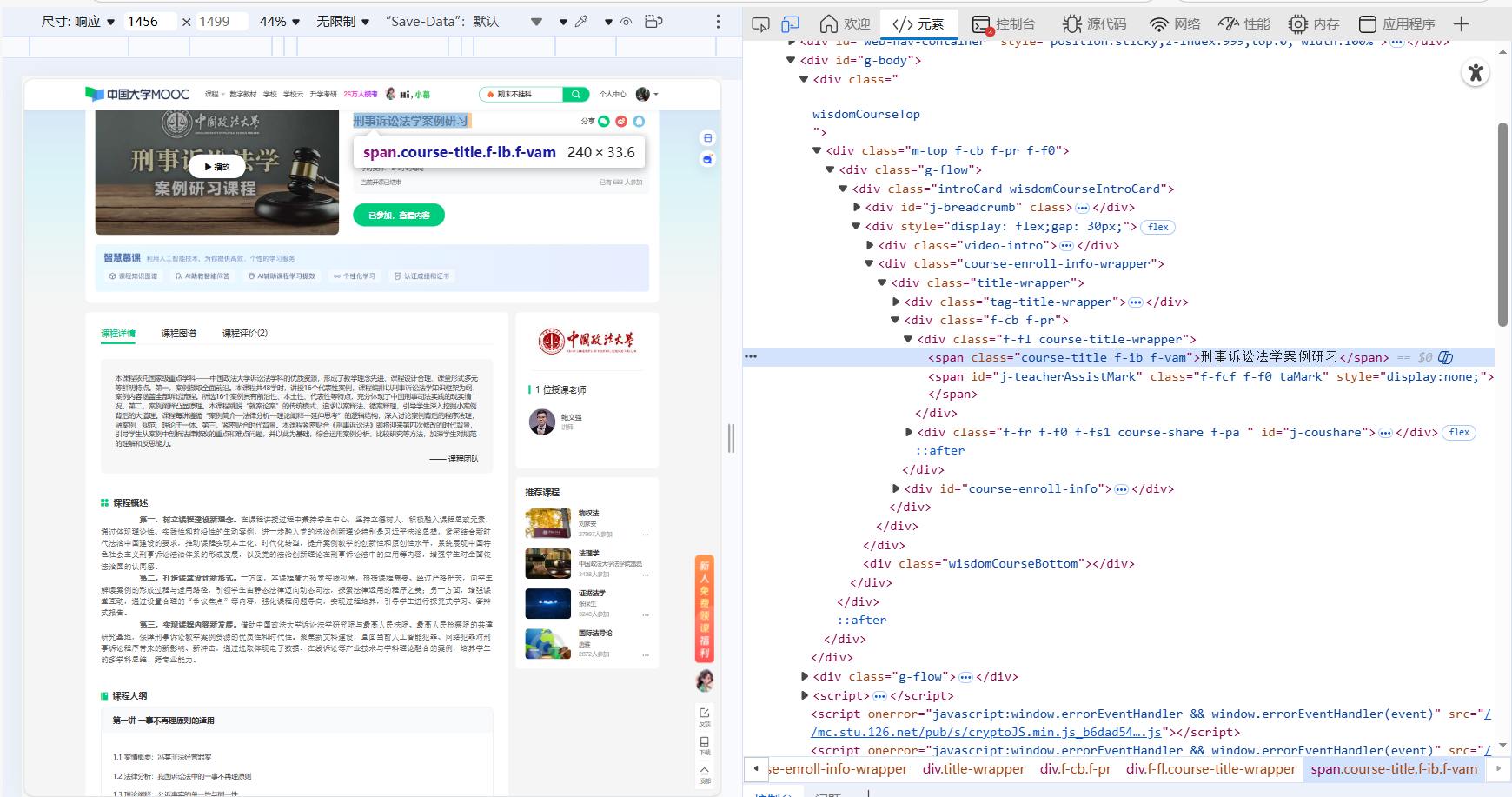Switch to the 源代码 (Sources) tab

[1094, 24]
